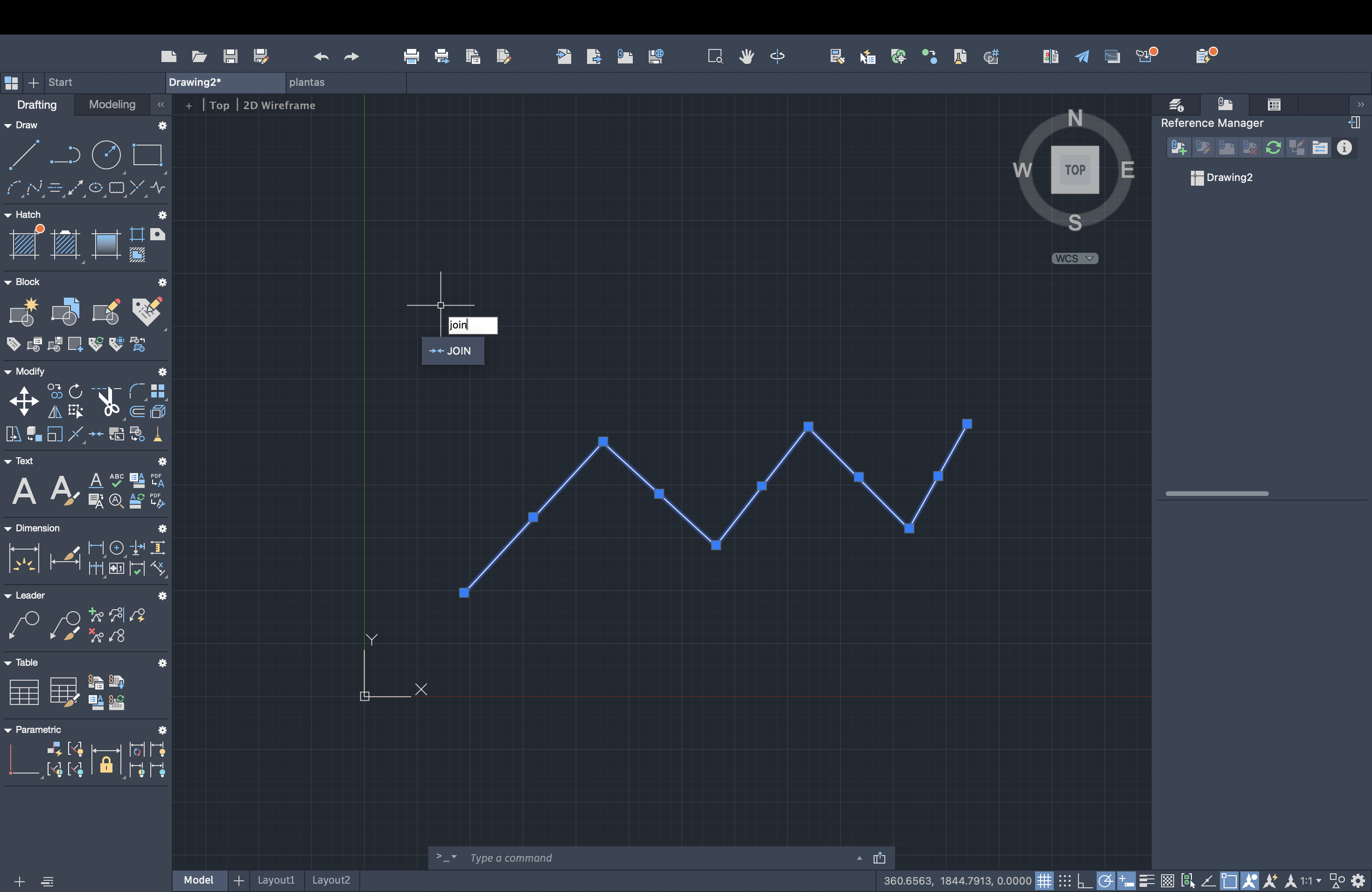The width and height of the screenshot is (1372, 892).
Task: Select Drawing2 in Reference Manager tree
Action: [1222, 177]
